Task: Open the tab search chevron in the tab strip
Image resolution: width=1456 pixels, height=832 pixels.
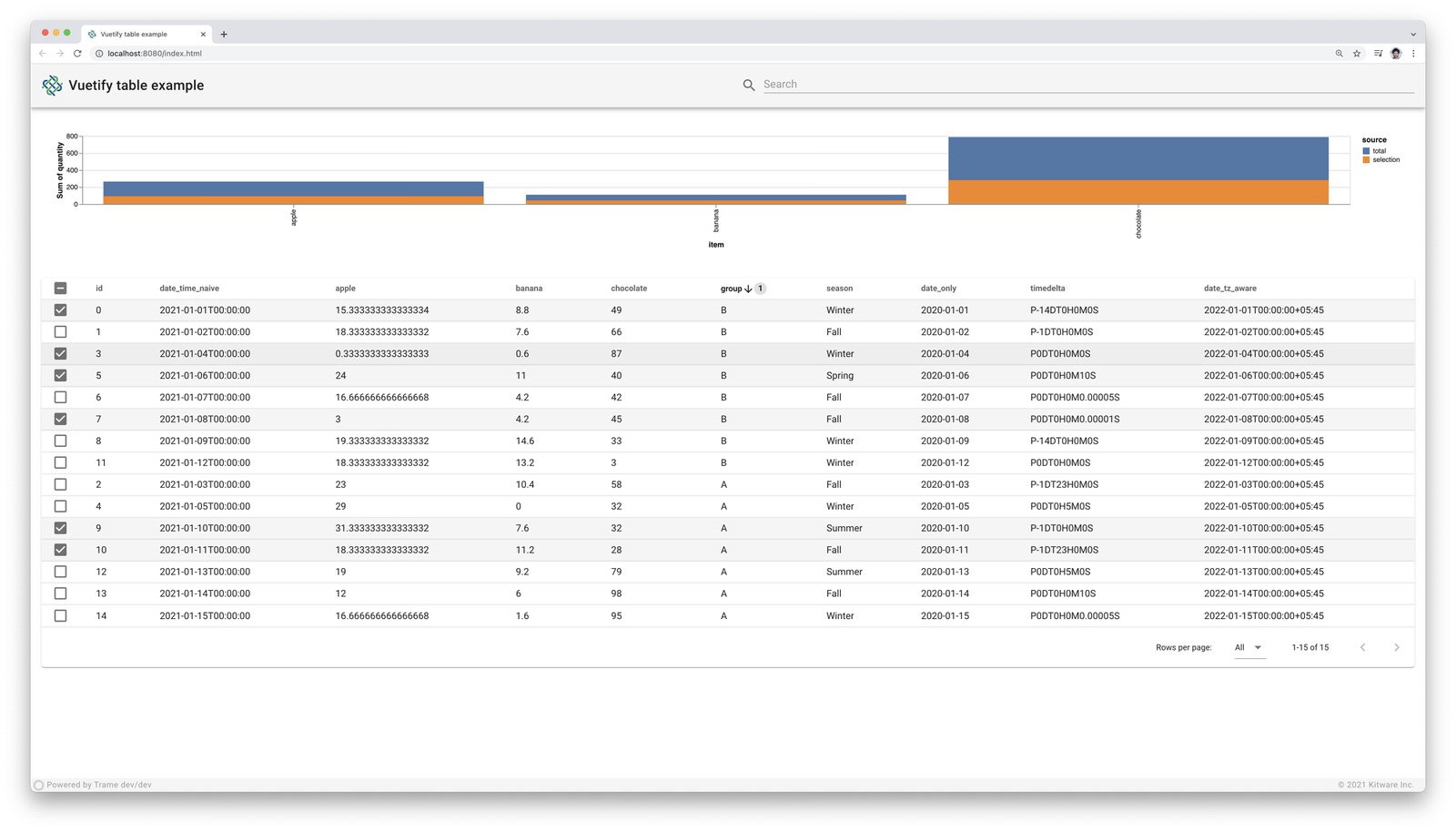Action: tap(1413, 35)
